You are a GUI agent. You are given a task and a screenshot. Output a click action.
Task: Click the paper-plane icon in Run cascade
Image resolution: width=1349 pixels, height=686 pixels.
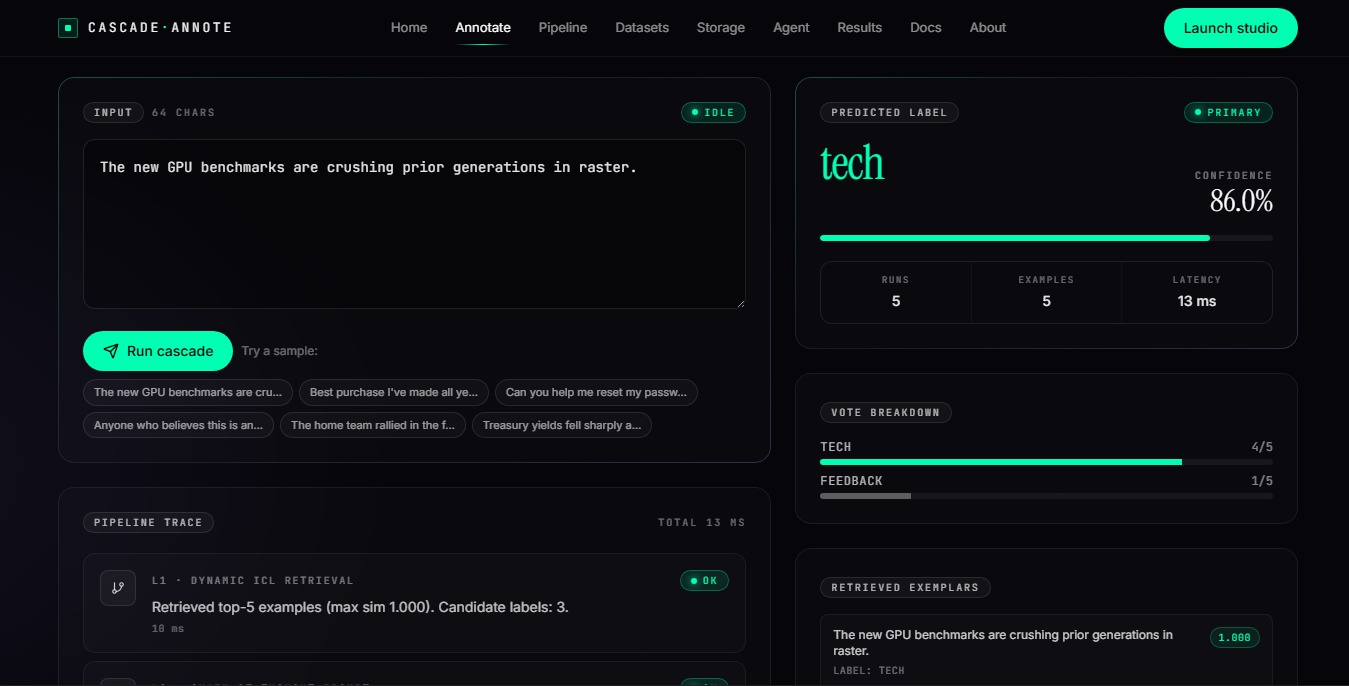click(111, 351)
